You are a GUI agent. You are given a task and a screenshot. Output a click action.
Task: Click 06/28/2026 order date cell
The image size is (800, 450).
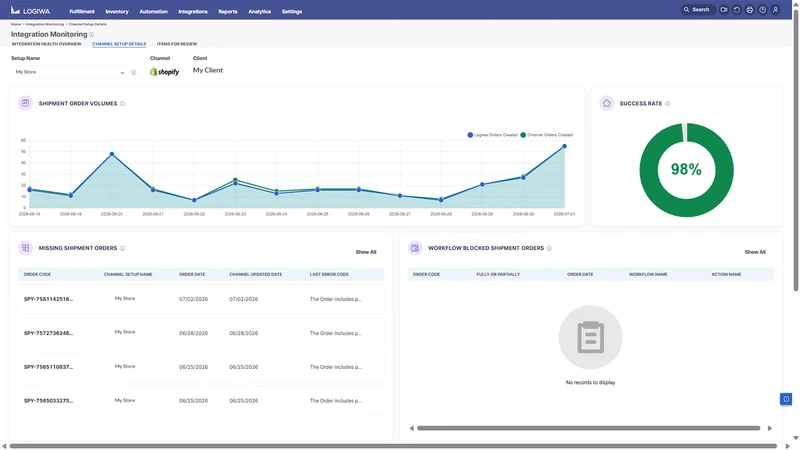tap(193, 333)
